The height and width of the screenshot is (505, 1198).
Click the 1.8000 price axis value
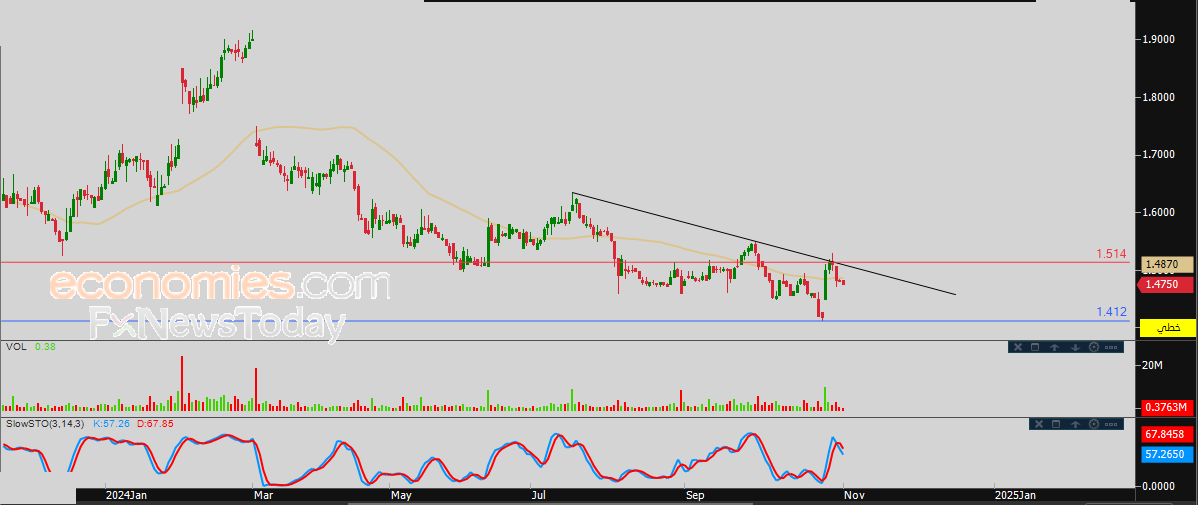click(x=1158, y=97)
